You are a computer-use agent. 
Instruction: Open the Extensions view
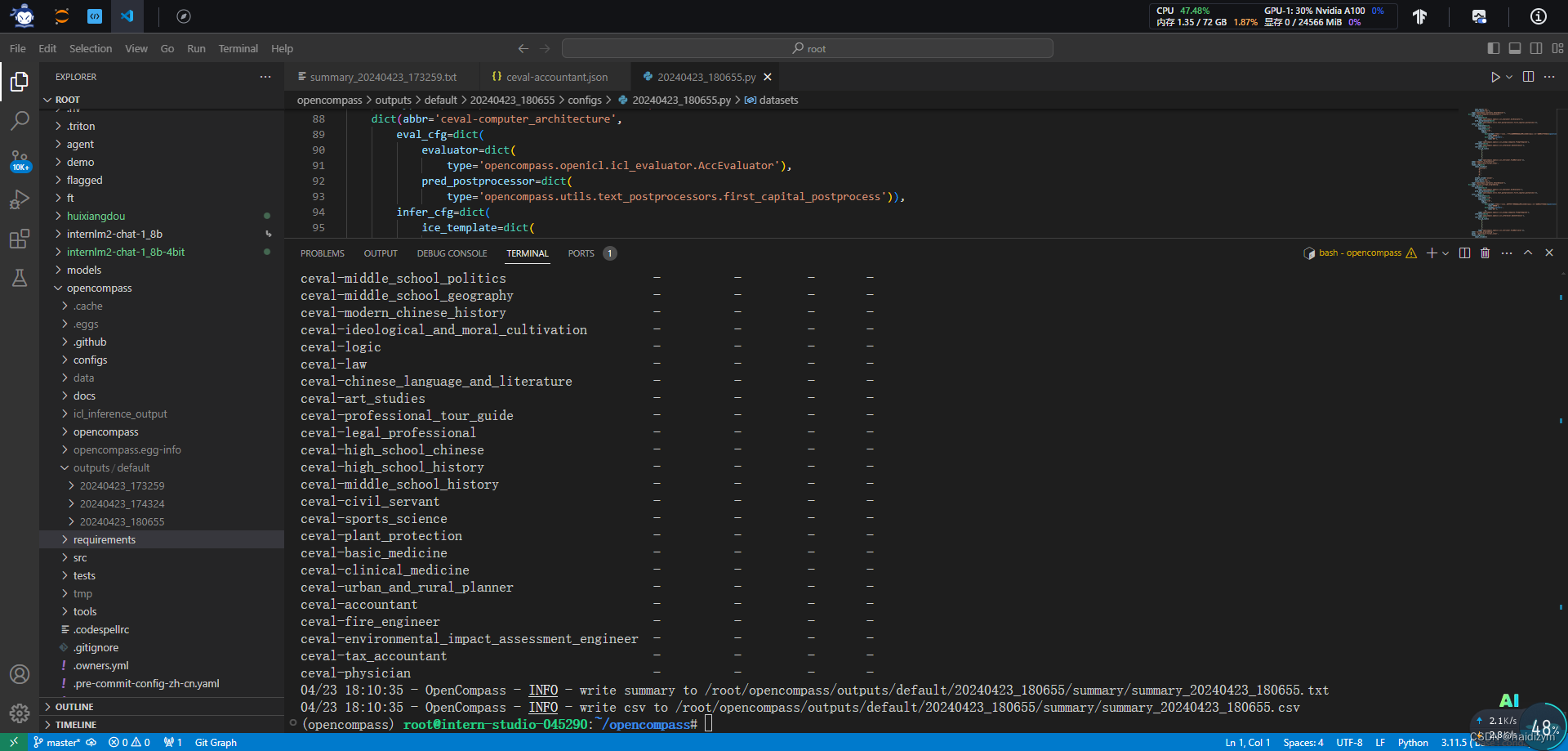click(20, 239)
